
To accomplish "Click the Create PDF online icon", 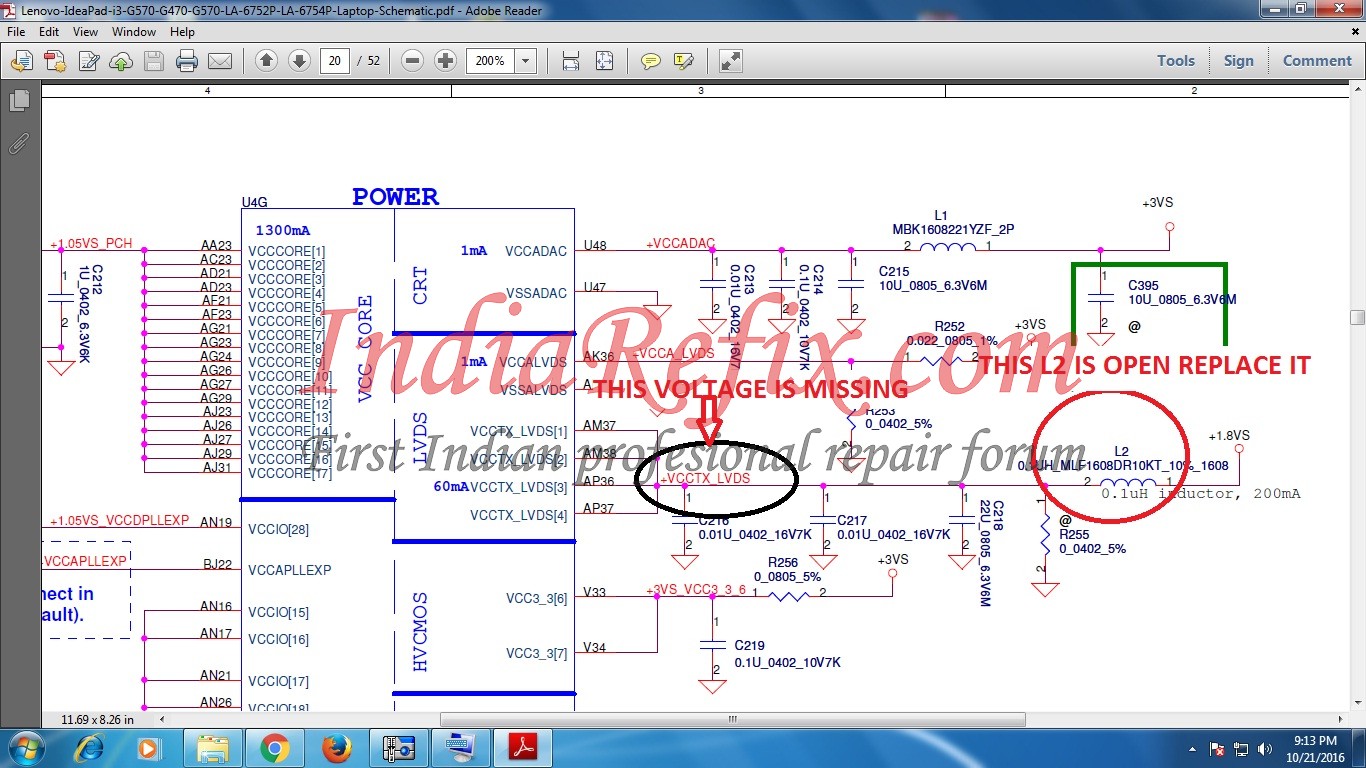I will [54, 61].
